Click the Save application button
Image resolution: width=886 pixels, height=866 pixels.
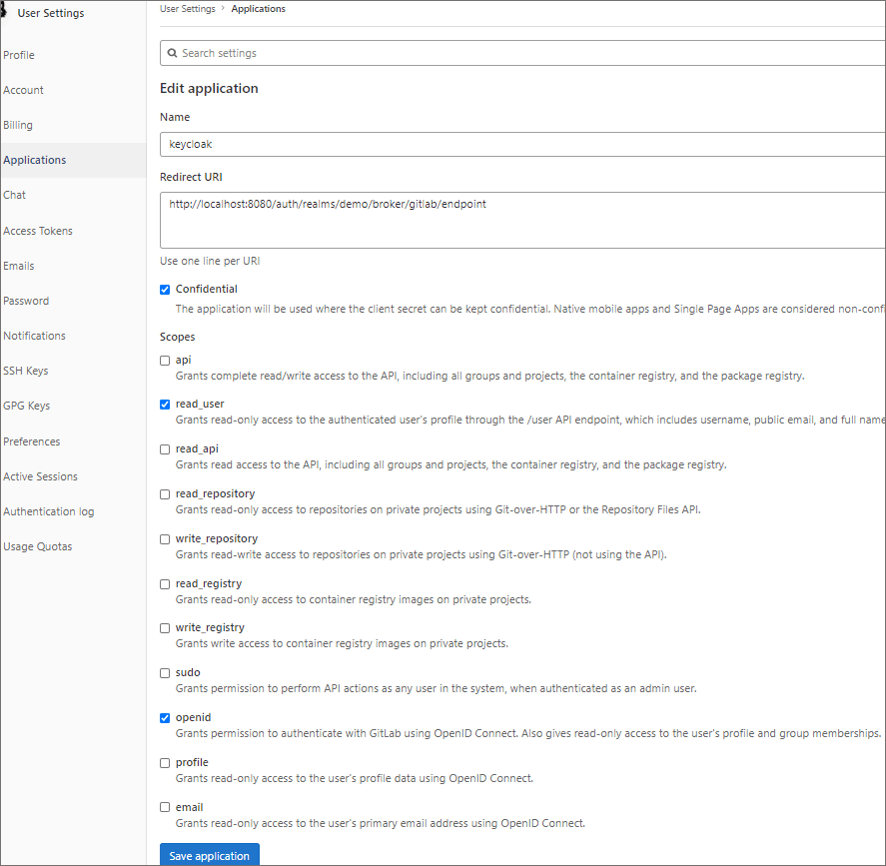(x=209, y=855)
